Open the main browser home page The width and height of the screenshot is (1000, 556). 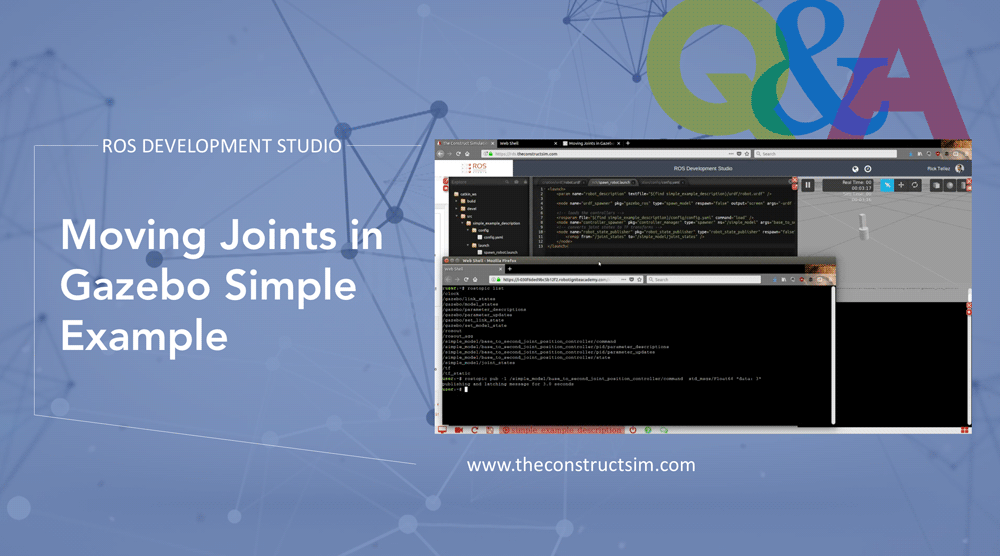coord(467,154)
